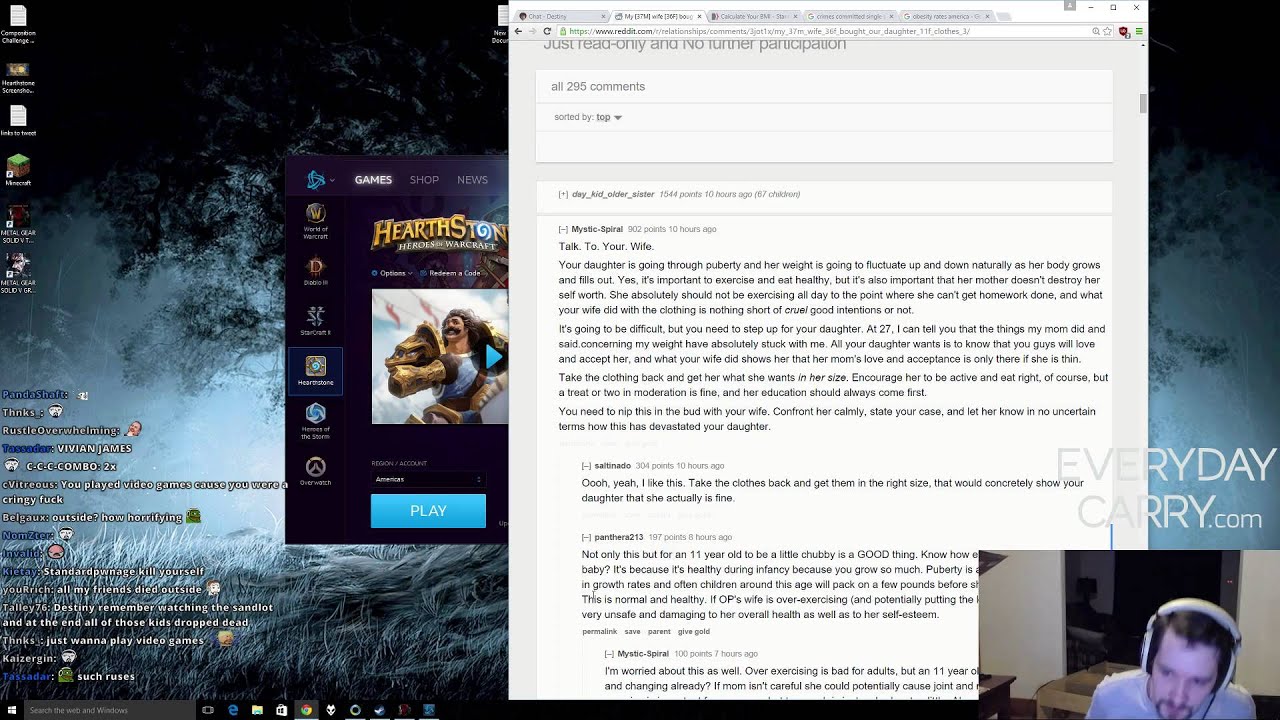Open Minecraft desktop shortcut
This screenshot has height=720, width=1280.
(x=18, y=170)
